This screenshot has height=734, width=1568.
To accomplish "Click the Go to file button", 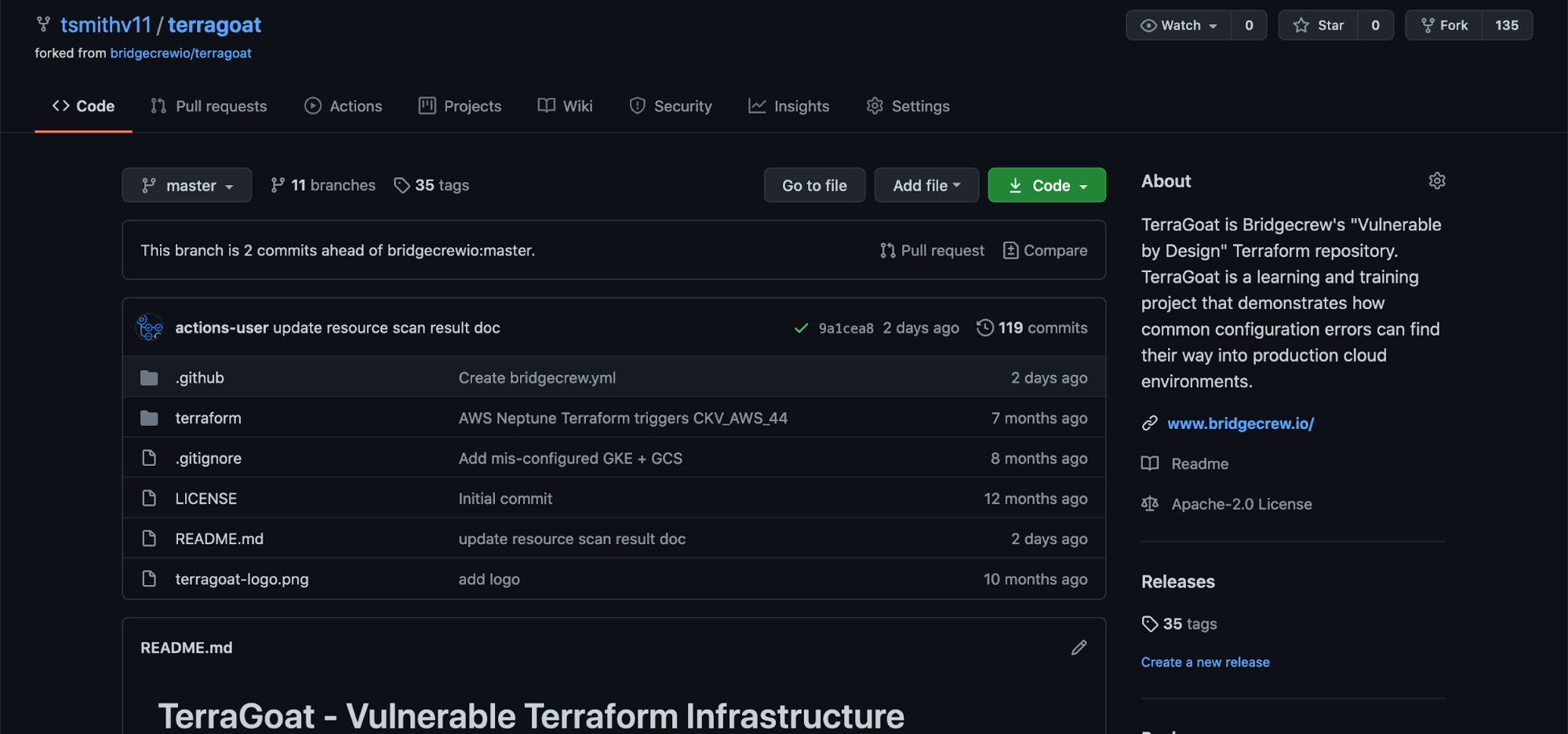I will tap(814, 185).
